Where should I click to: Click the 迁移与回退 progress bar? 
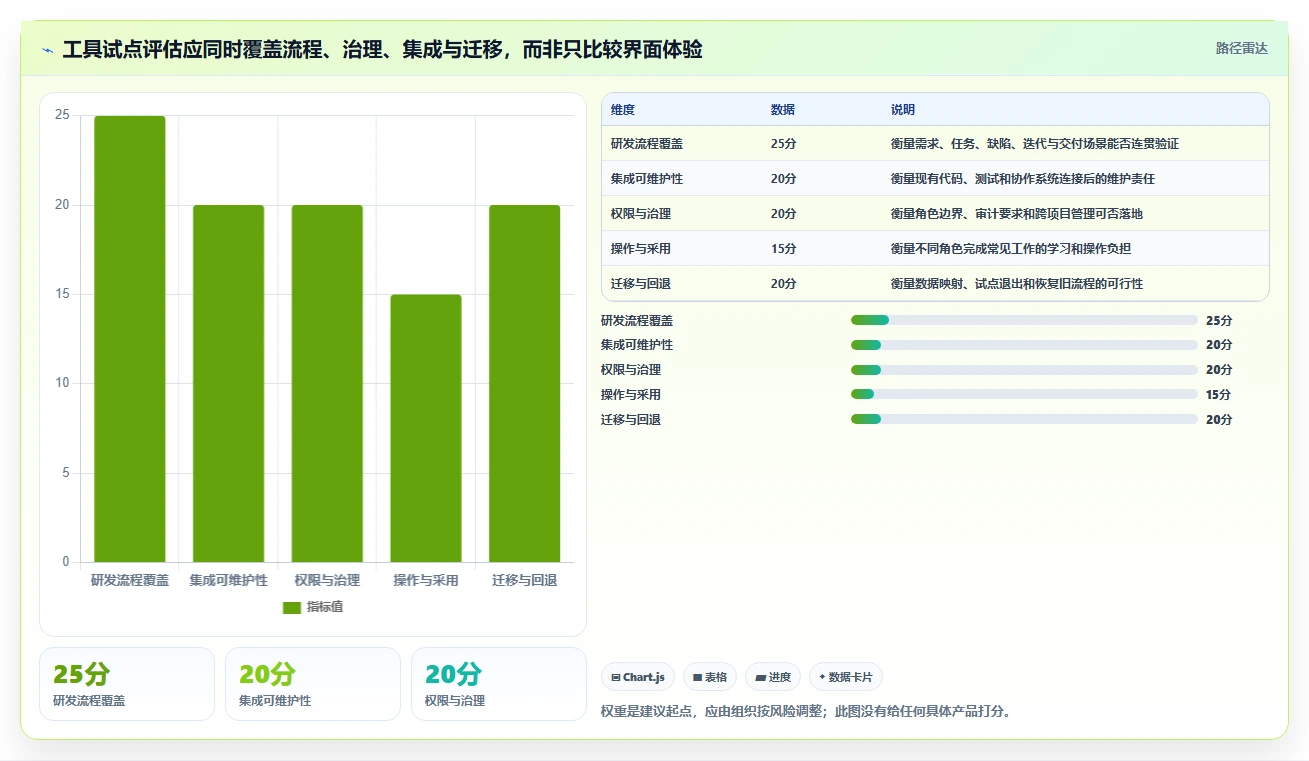(x=1024, y=419)
